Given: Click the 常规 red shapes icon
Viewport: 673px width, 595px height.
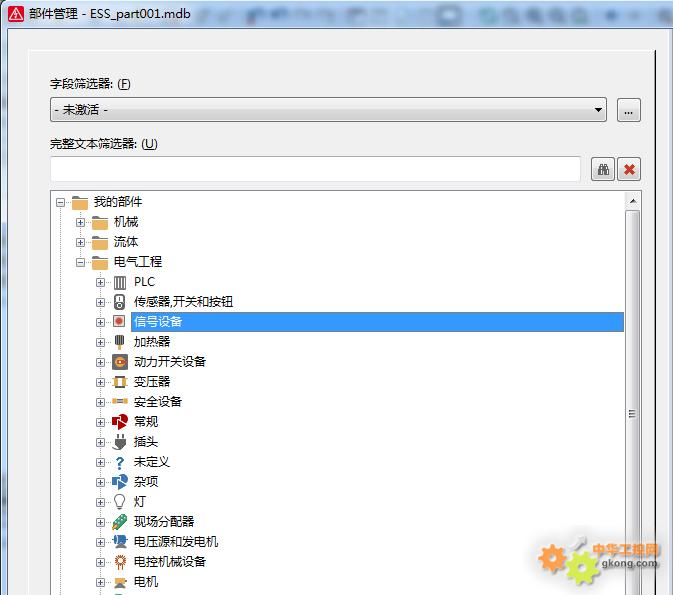Looking at the screenshot, I should click(x=120, y=422).
